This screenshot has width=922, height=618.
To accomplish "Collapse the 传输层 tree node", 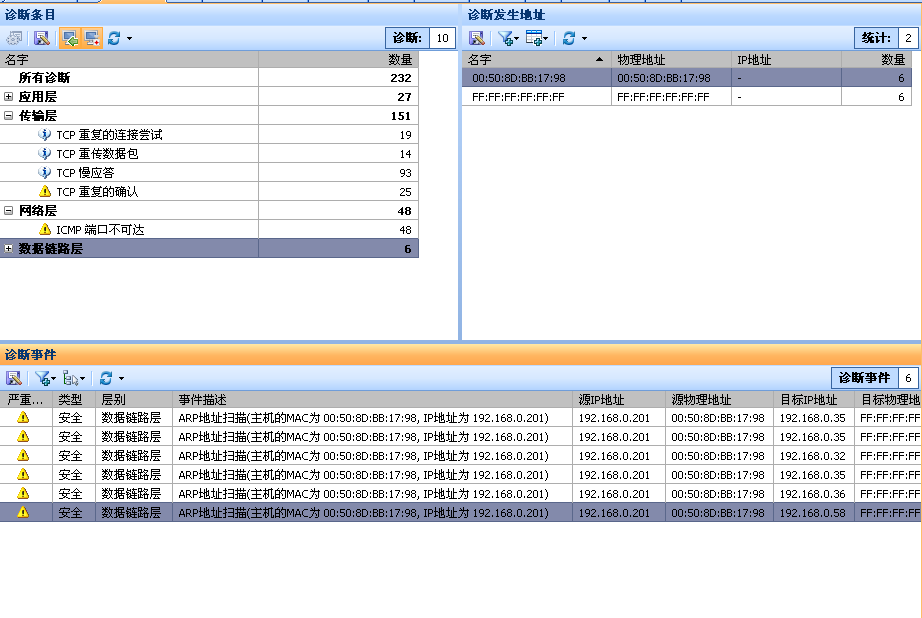I will (8, 116).
